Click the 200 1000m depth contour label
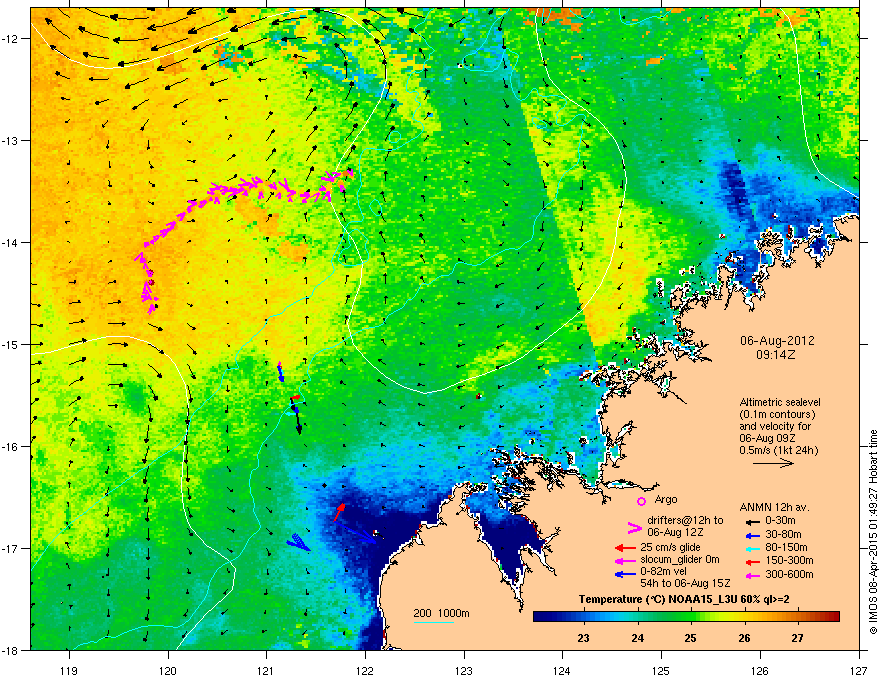 [441, 613]
